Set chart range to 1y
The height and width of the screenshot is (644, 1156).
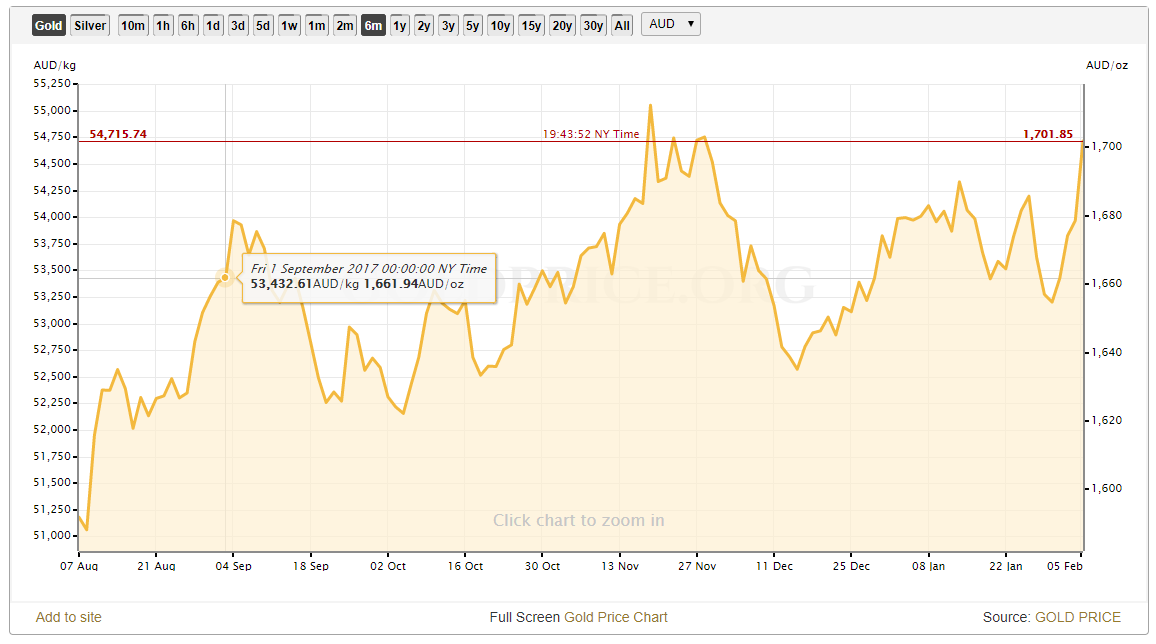[x=399, y=25]
